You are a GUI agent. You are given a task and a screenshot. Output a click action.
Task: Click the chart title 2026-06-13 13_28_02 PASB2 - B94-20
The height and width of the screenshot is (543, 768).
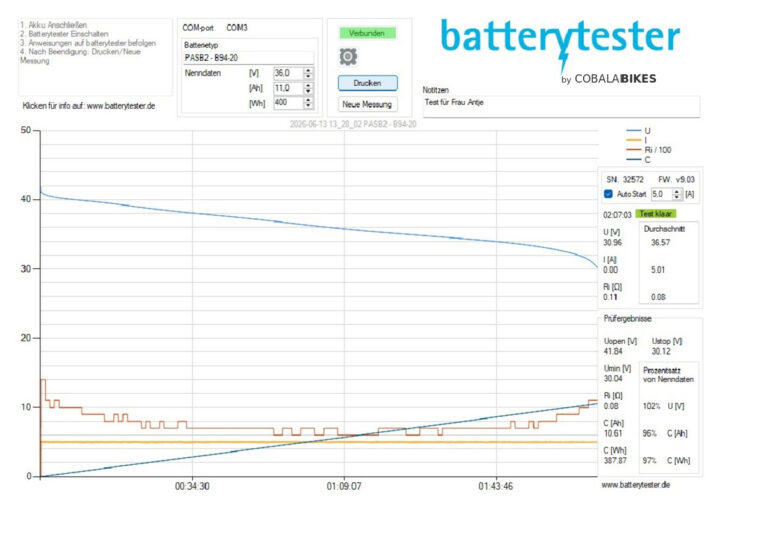[353, 124]
